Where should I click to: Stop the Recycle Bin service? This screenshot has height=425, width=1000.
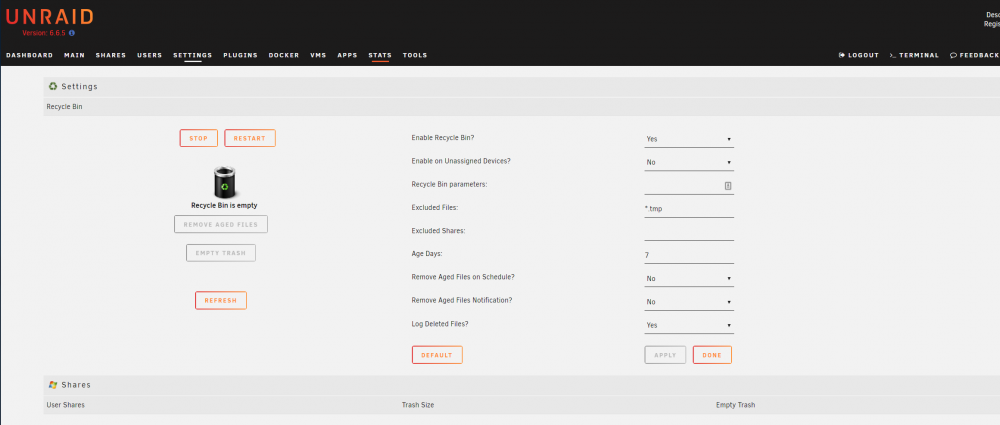(x=199, y=138)
